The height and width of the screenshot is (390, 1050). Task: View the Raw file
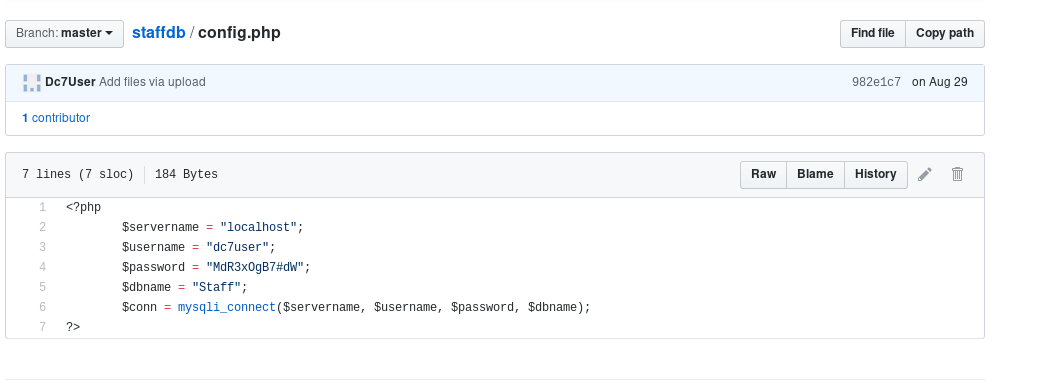(763, 174)
